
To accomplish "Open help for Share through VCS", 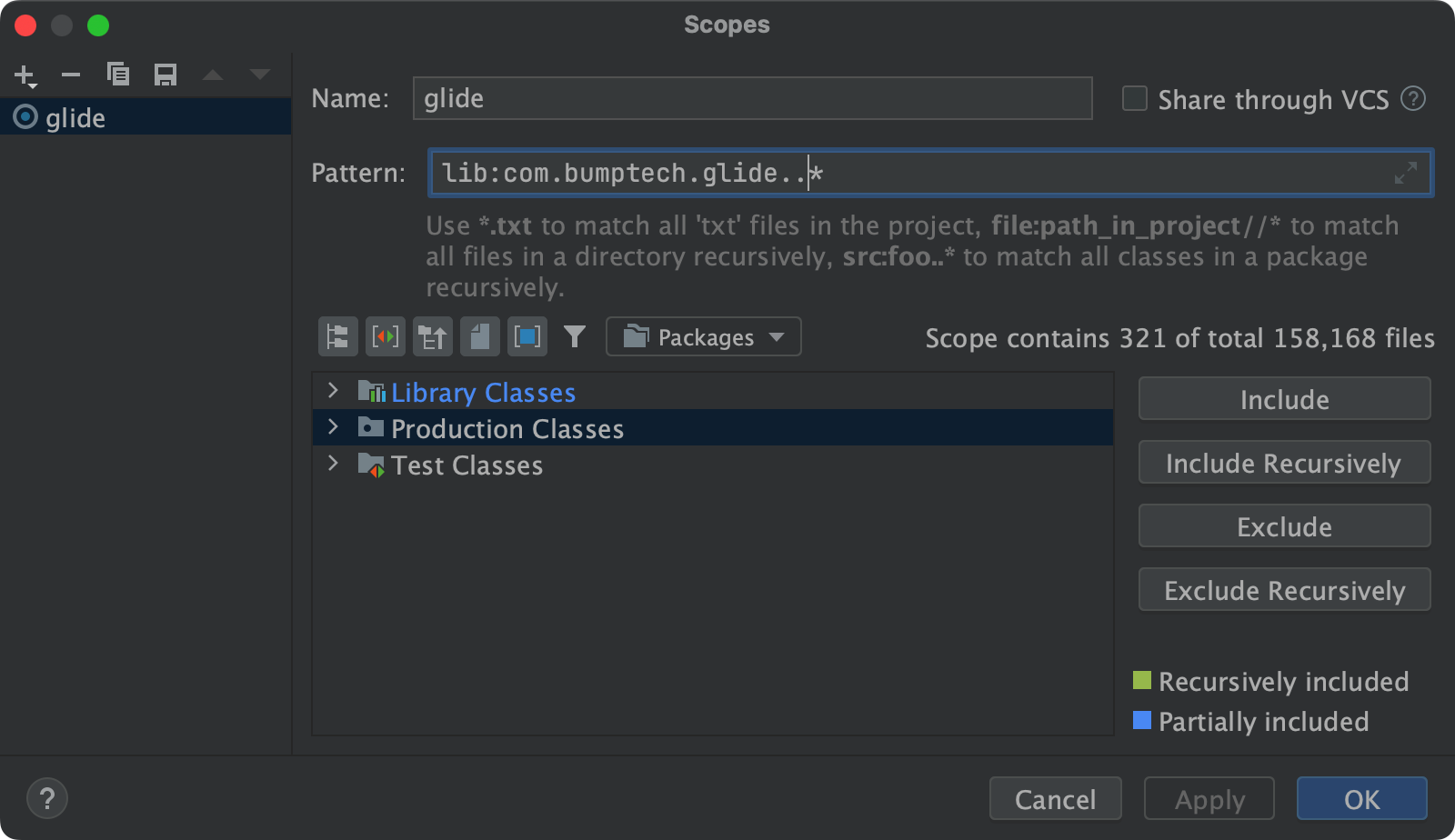I will [1413, 98].
